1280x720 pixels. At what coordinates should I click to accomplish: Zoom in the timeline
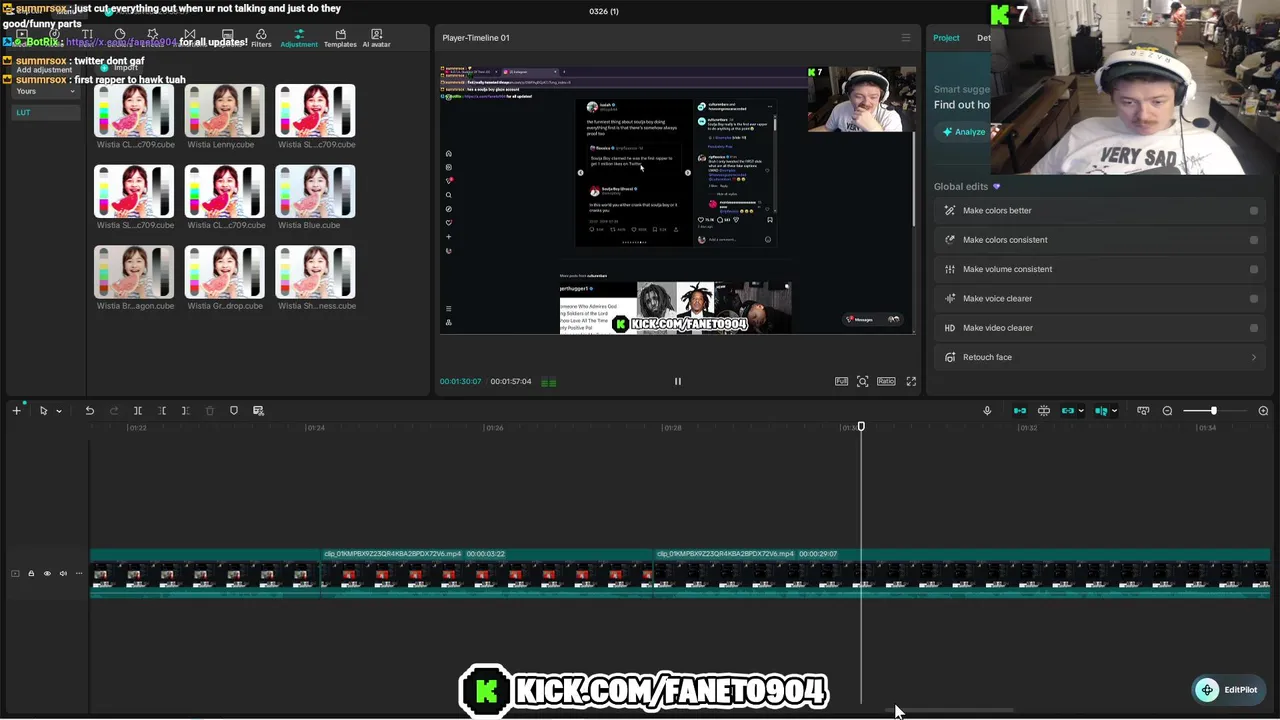point(1263,411)
